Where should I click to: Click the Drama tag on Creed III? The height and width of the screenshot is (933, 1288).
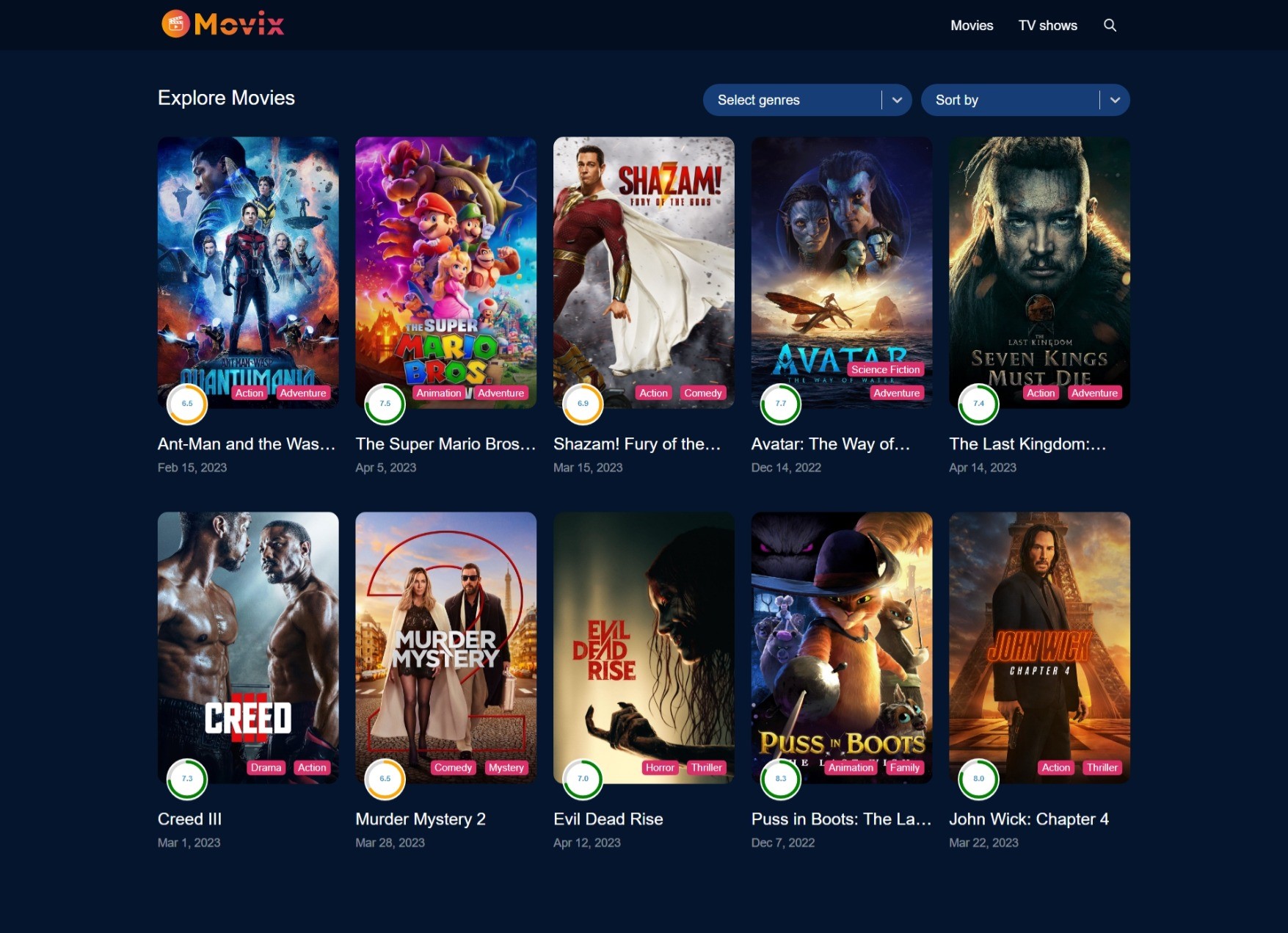[x=266, y=768]
